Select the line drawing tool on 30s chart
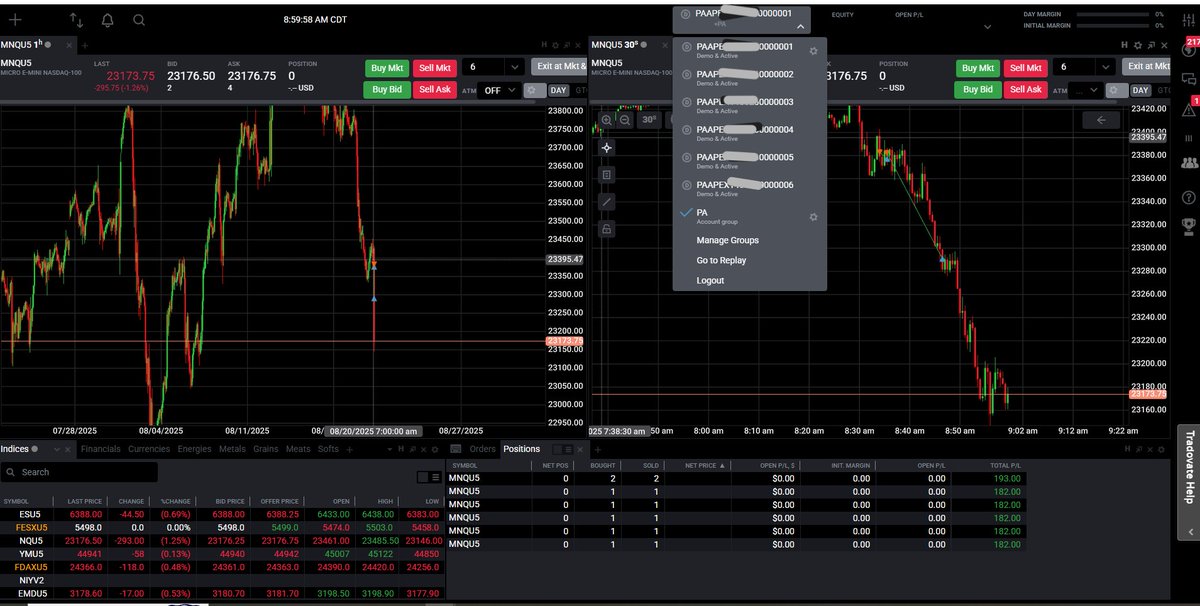The height and width of the screenshot is (606, 1200). pyautogui.click(x=607, y=202)
